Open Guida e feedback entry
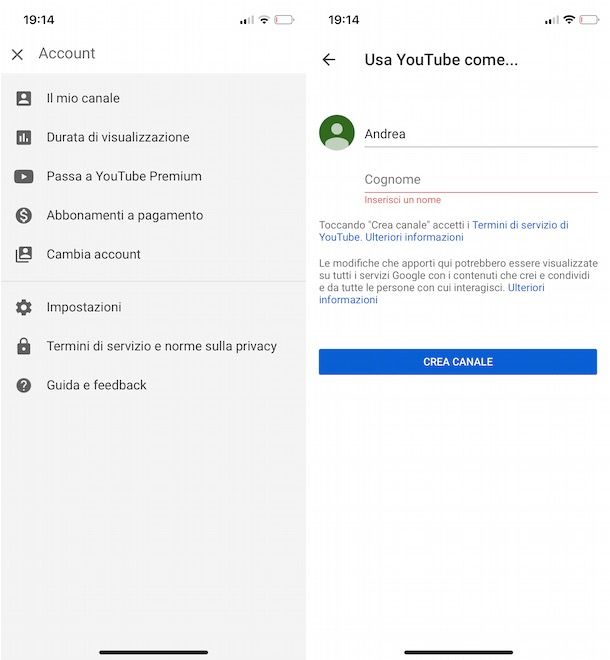Image resolution: width=610 pixels, height=660 pixels. pos(153,385)
